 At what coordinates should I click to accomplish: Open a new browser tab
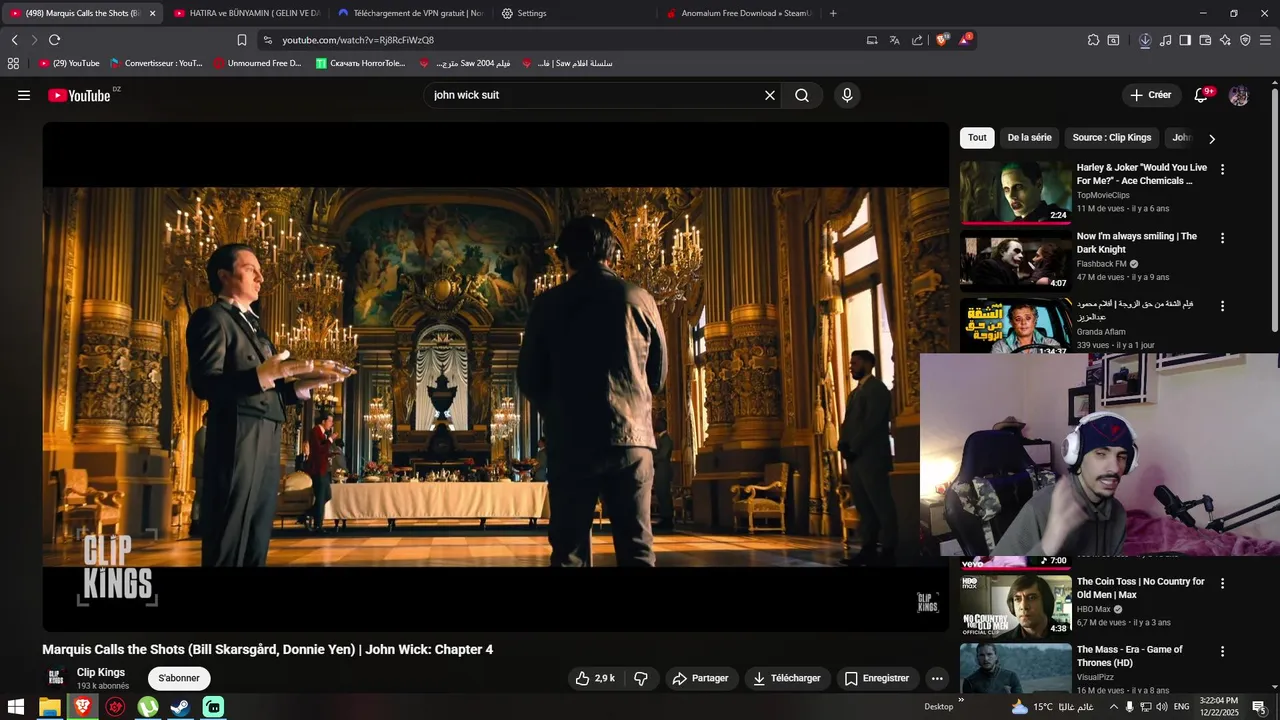pyautogui.click(x=833, y=13)
